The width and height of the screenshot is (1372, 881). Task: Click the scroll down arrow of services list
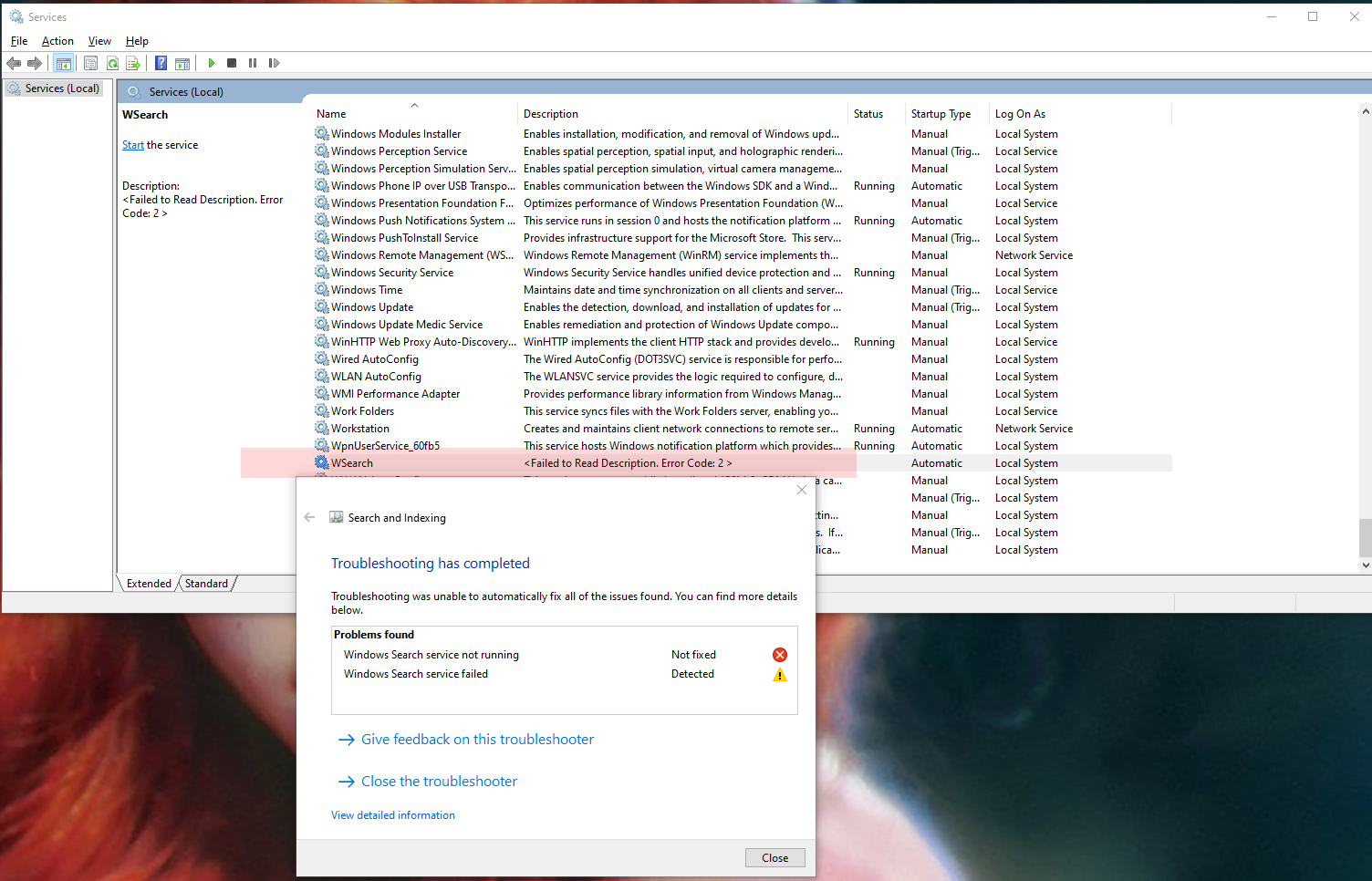click(1365, 565)
